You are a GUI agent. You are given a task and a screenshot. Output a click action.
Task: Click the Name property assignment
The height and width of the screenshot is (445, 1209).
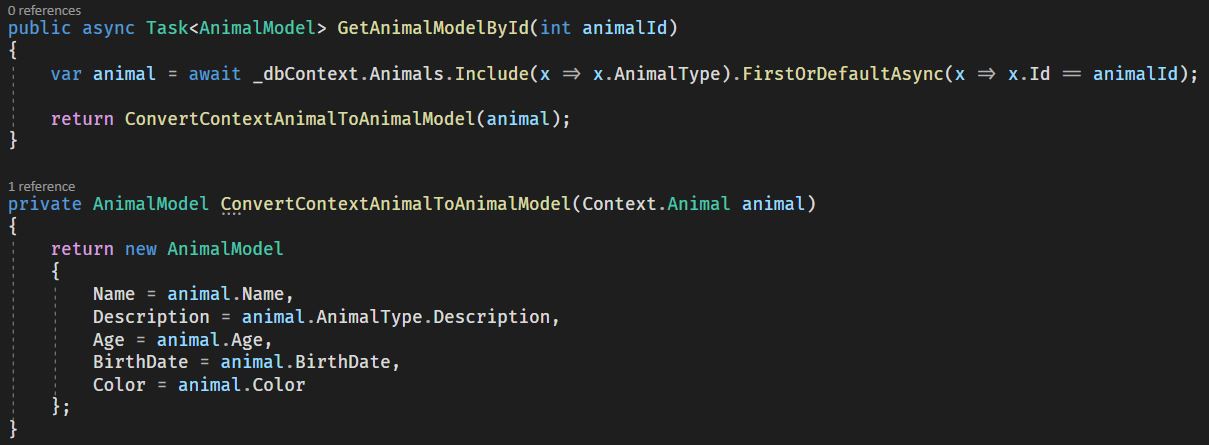click(x=193, y=294)
